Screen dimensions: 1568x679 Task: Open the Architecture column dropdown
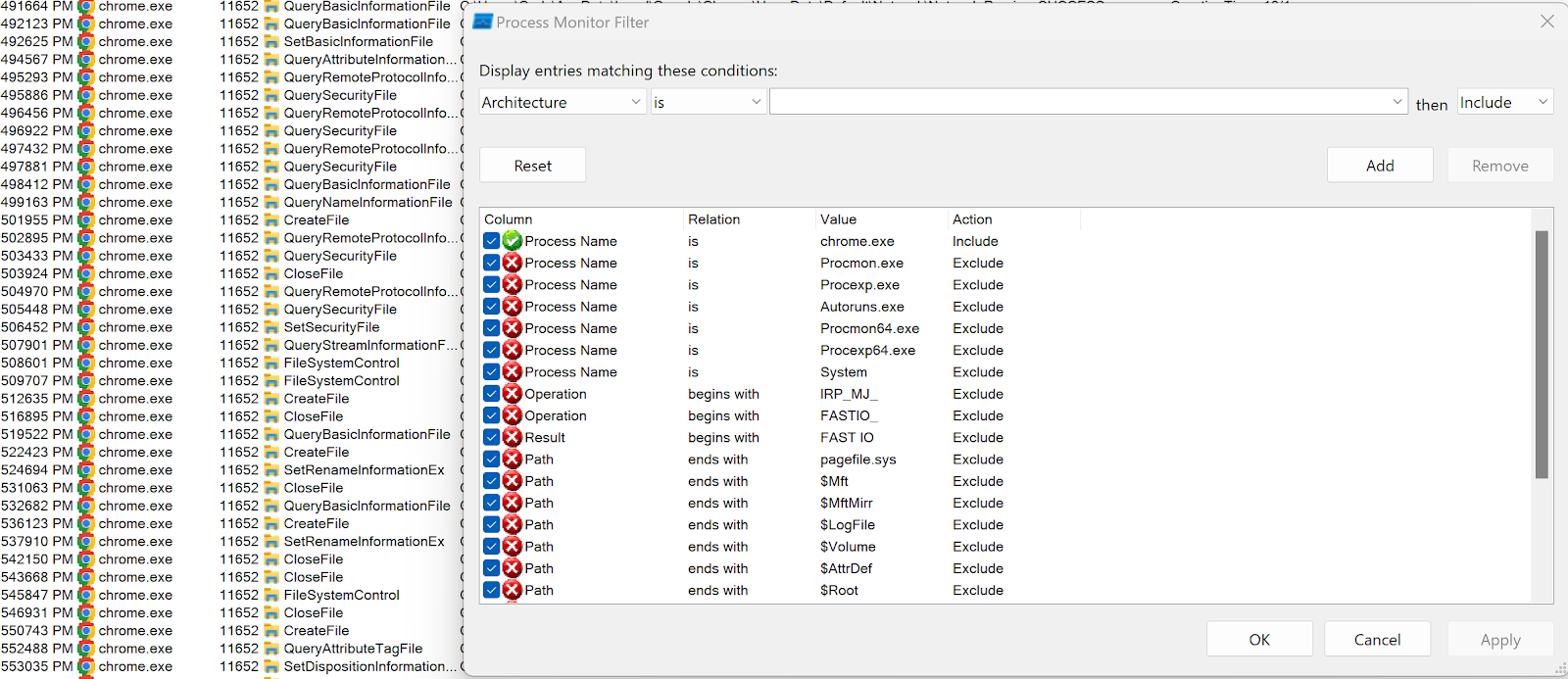[x=563, y=102]
